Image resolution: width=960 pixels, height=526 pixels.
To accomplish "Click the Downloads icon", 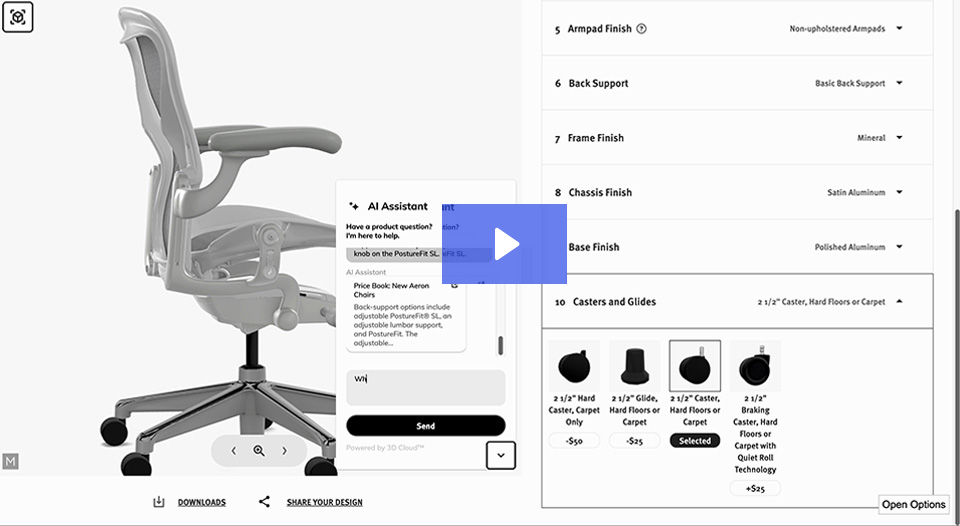I will [159, 502].
